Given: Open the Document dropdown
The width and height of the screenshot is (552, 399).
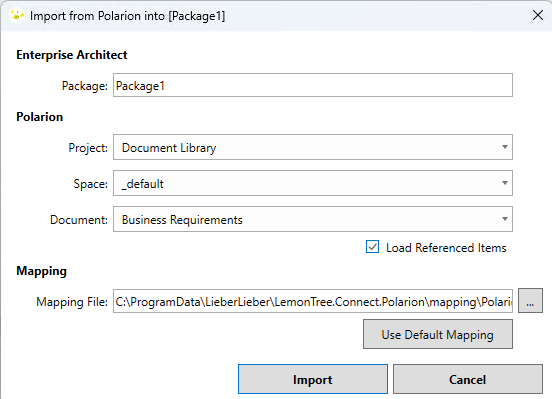Looking at the screenshot, I should 313,219.
